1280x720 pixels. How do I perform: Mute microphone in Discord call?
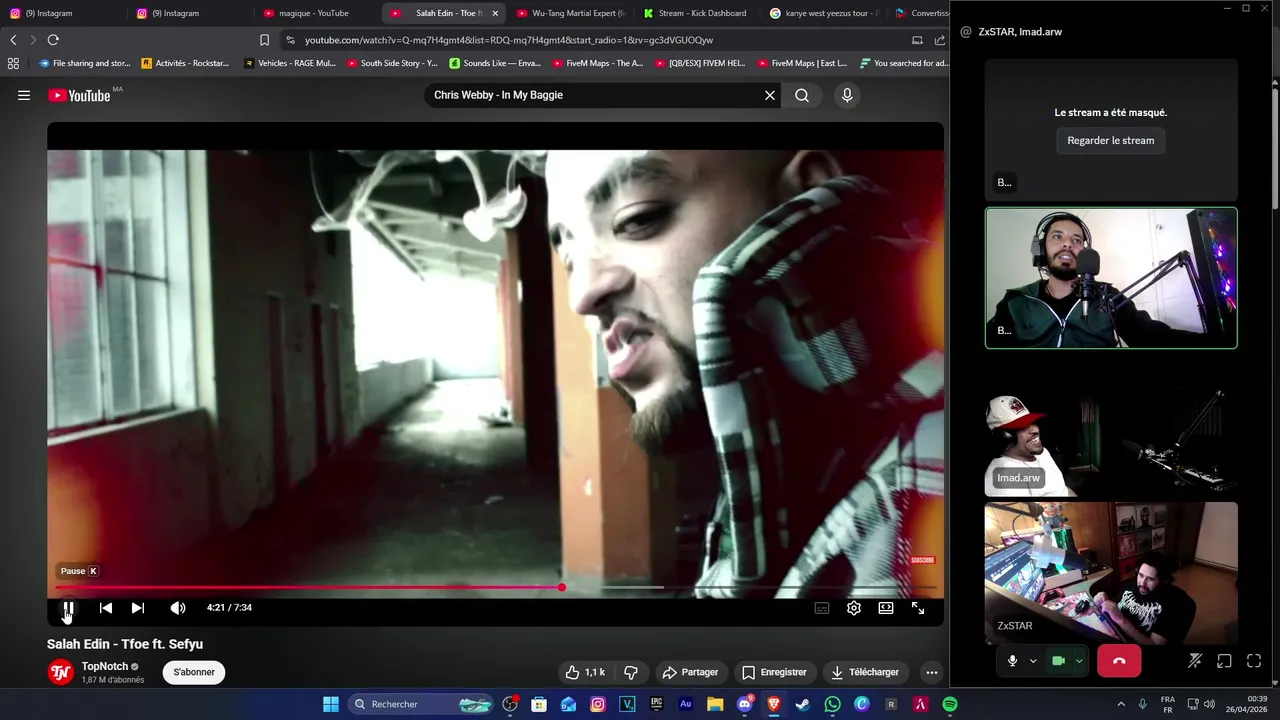pos(1012,661)
